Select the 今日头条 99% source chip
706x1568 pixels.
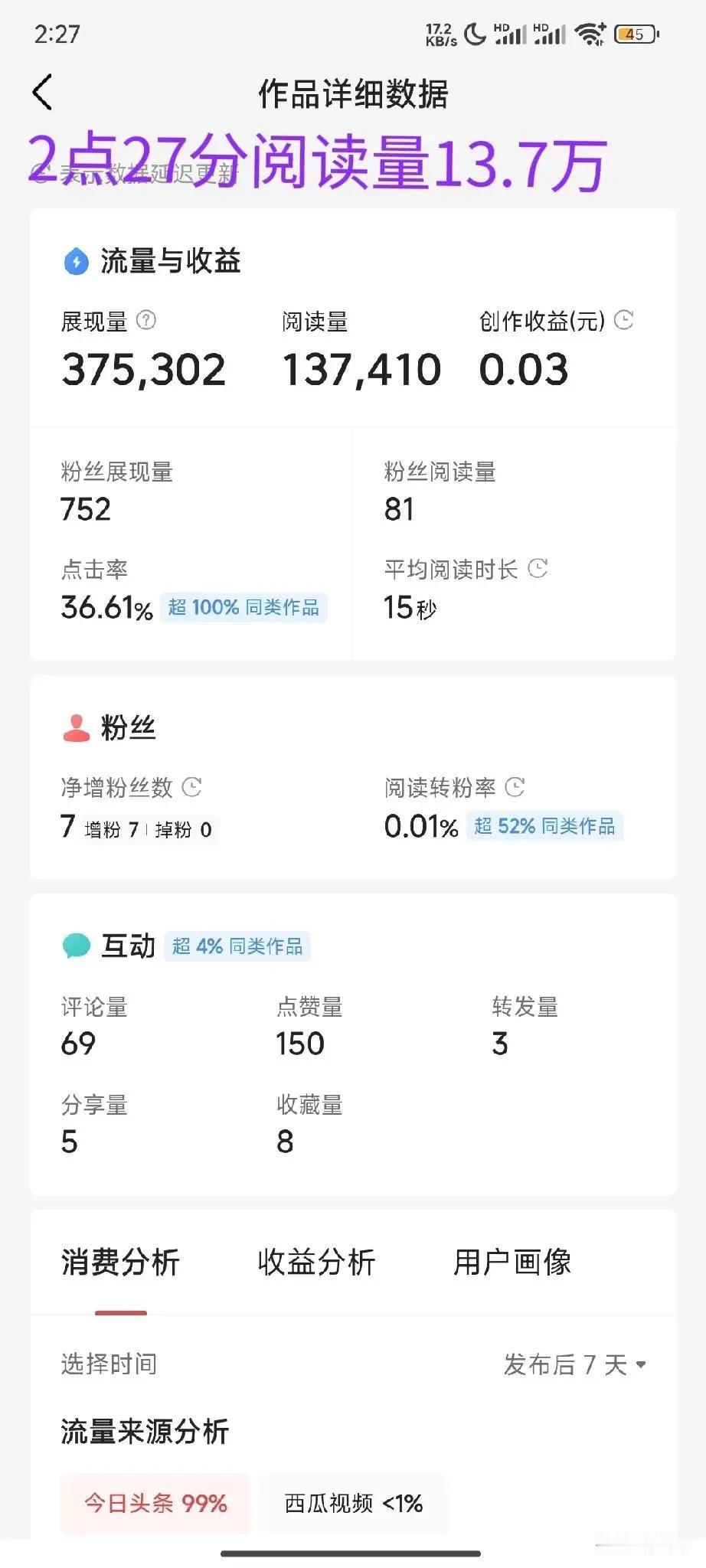click(155, 1503)
